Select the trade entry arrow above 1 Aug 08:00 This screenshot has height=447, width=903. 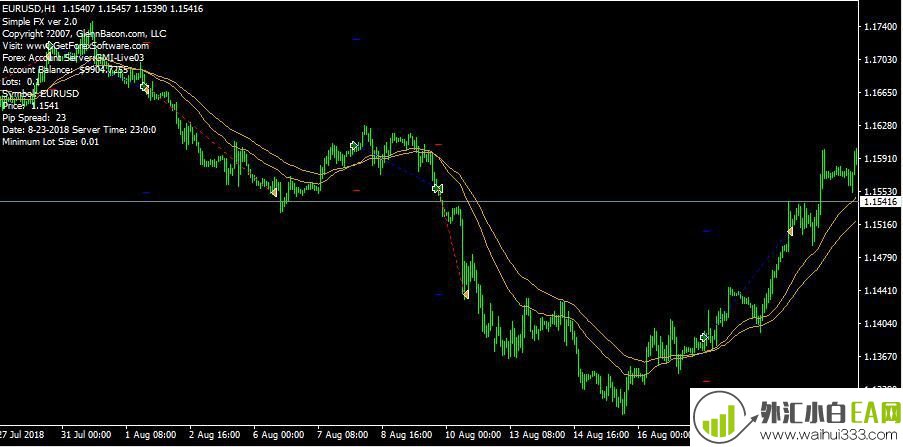pos(144,87)
